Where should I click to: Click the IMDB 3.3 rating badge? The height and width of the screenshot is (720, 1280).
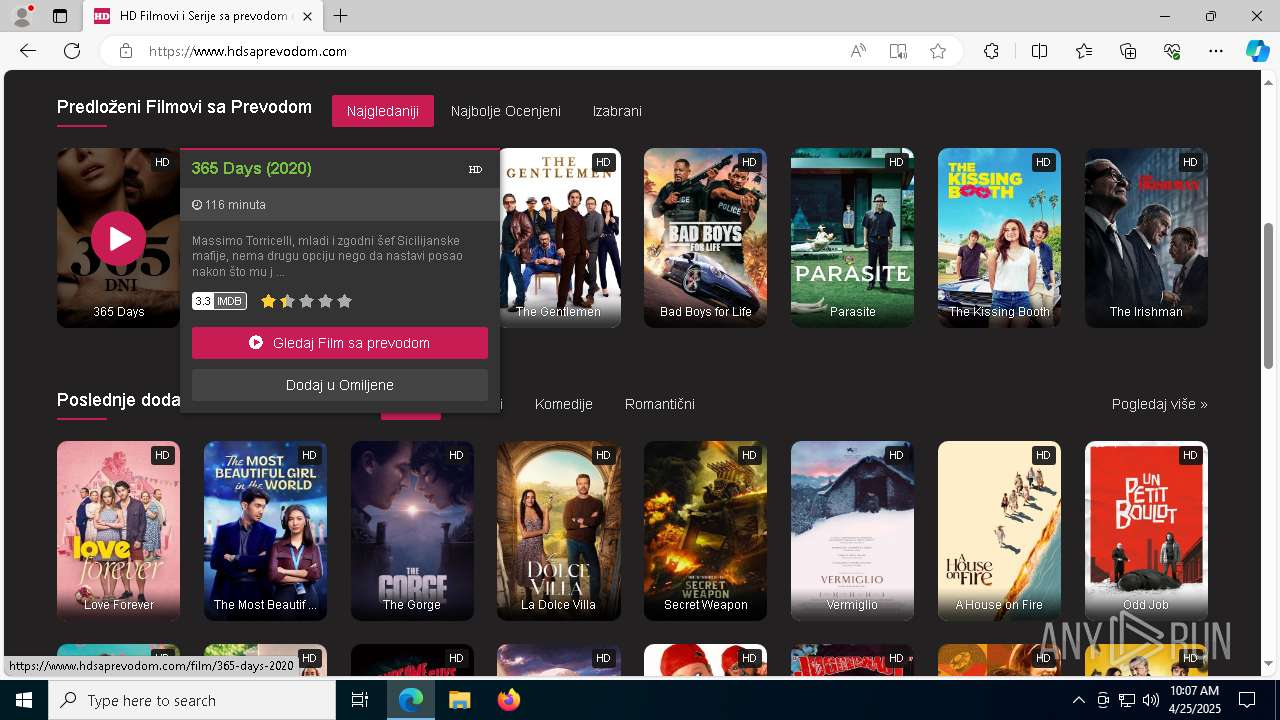tap(219, 301)
